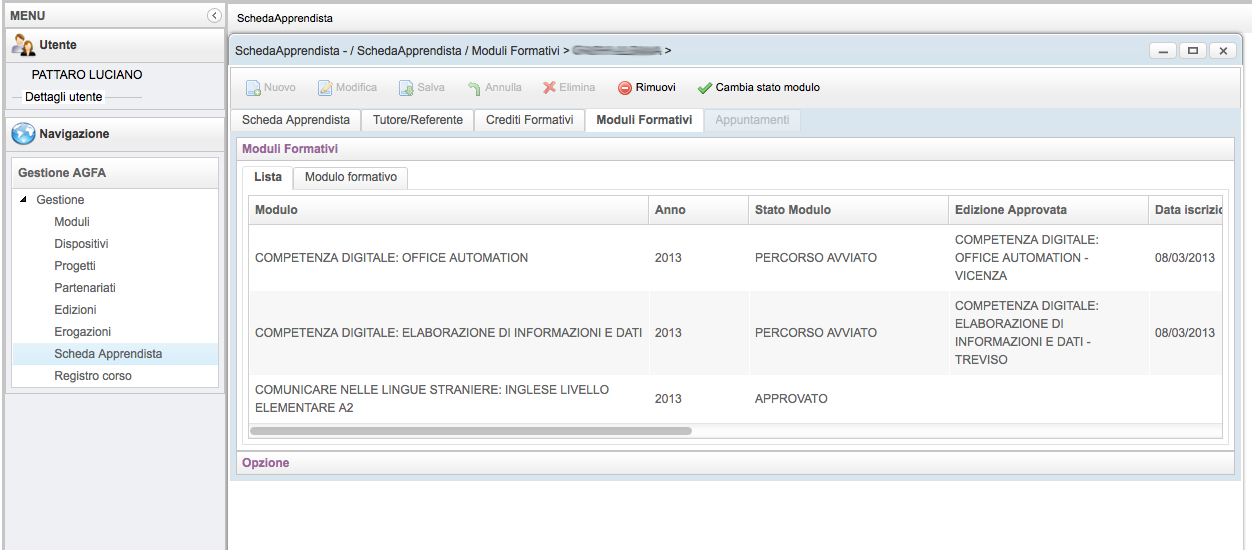Viewport: 1252px width, 550px height.
Task: Switch to the Crediti Formativi tab
Action: (x=529, y=120)
